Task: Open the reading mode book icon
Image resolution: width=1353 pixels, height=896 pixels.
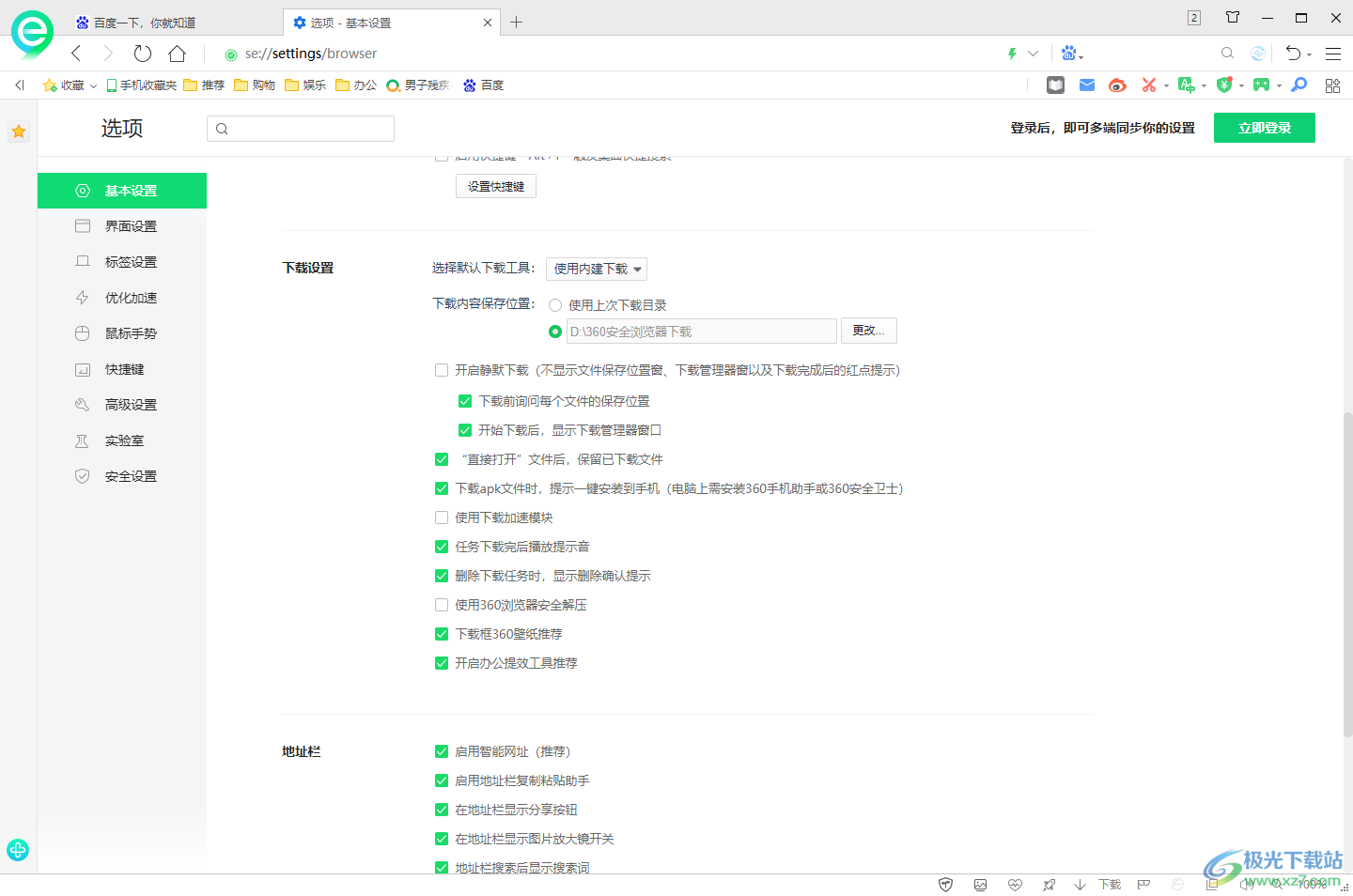Action: pos(1056,85)
